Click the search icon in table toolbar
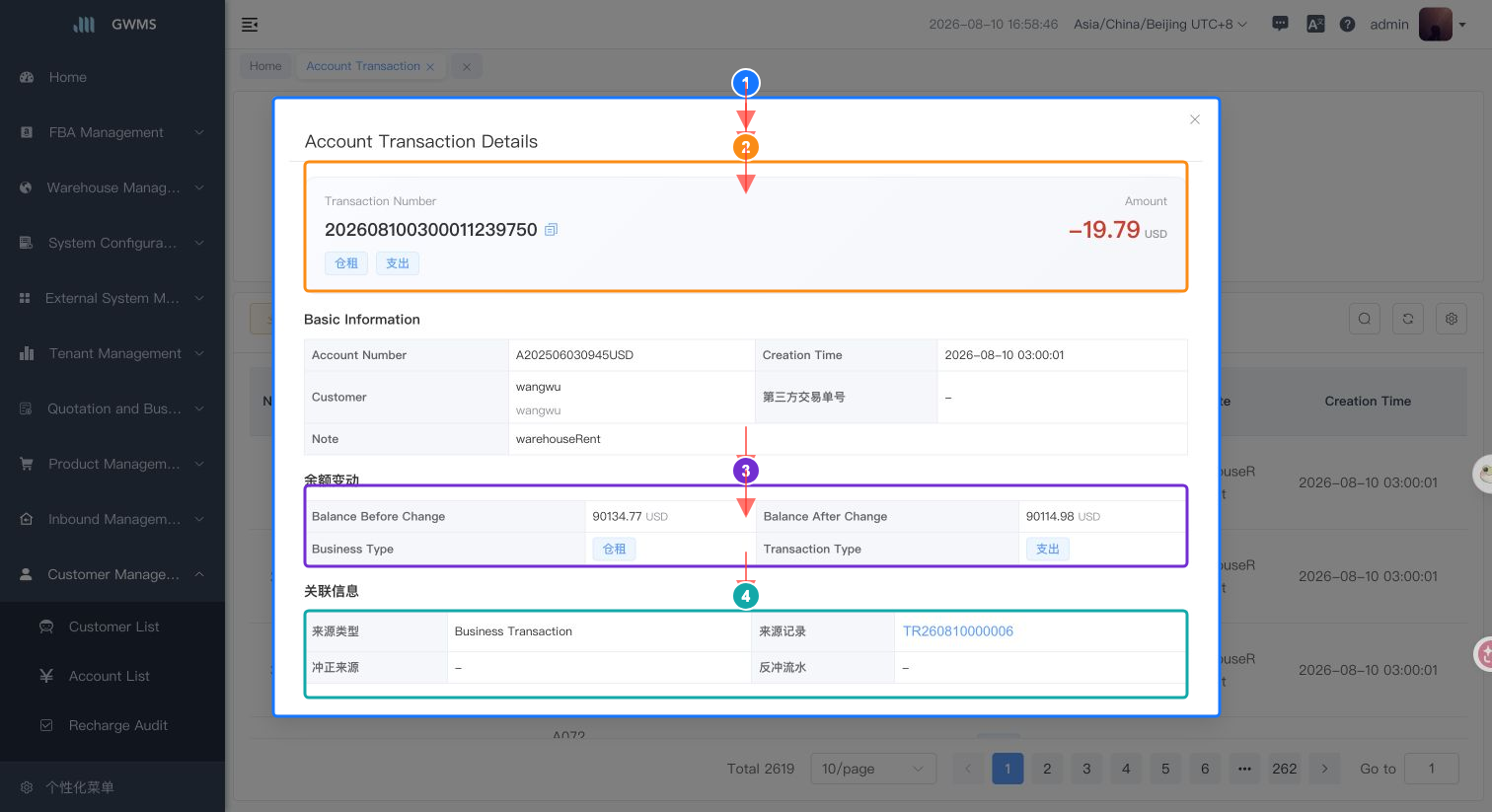The image size is (1492, 812). (1365, 318)
